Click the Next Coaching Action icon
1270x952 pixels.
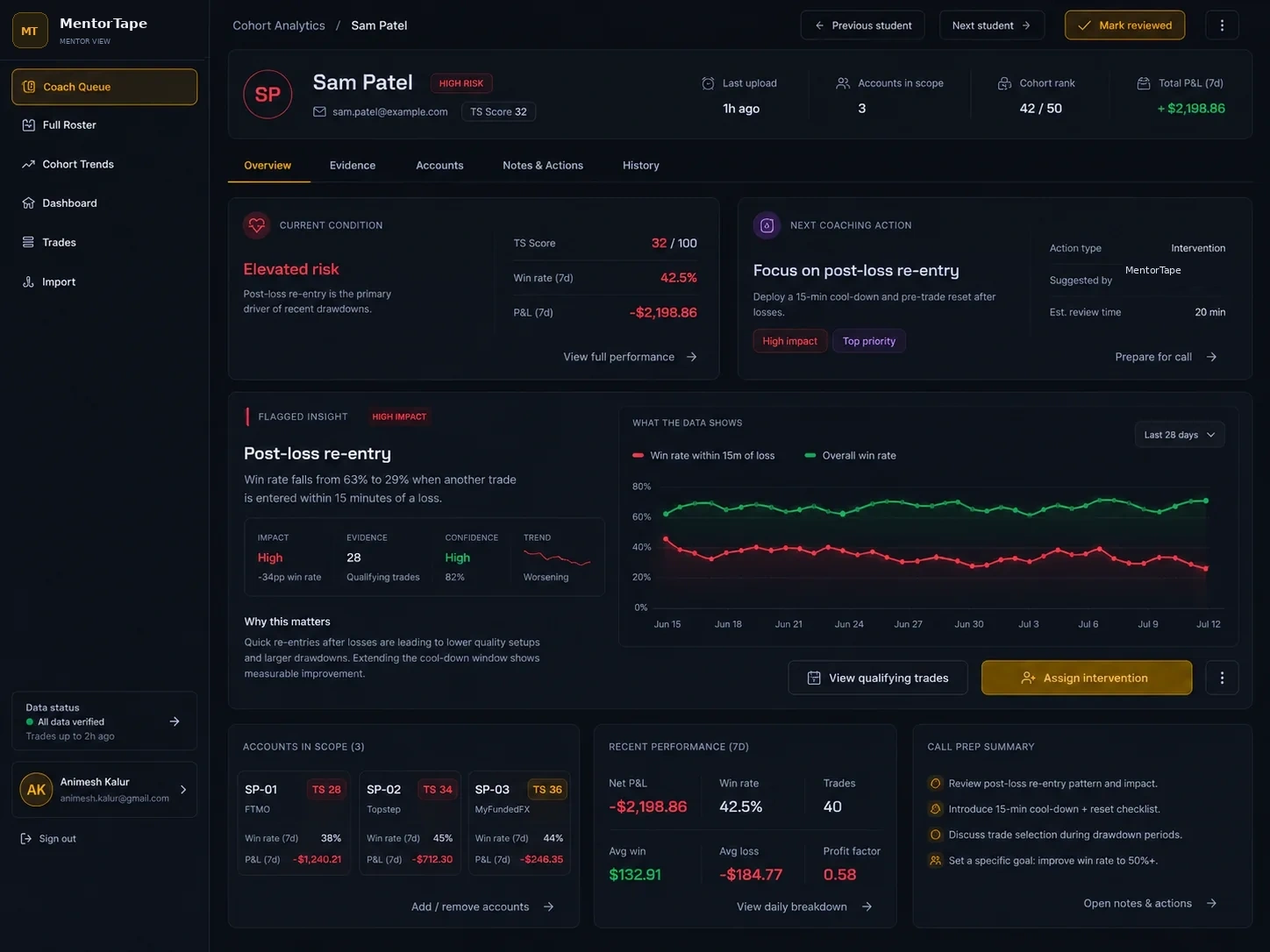click(x=767, y=225)
